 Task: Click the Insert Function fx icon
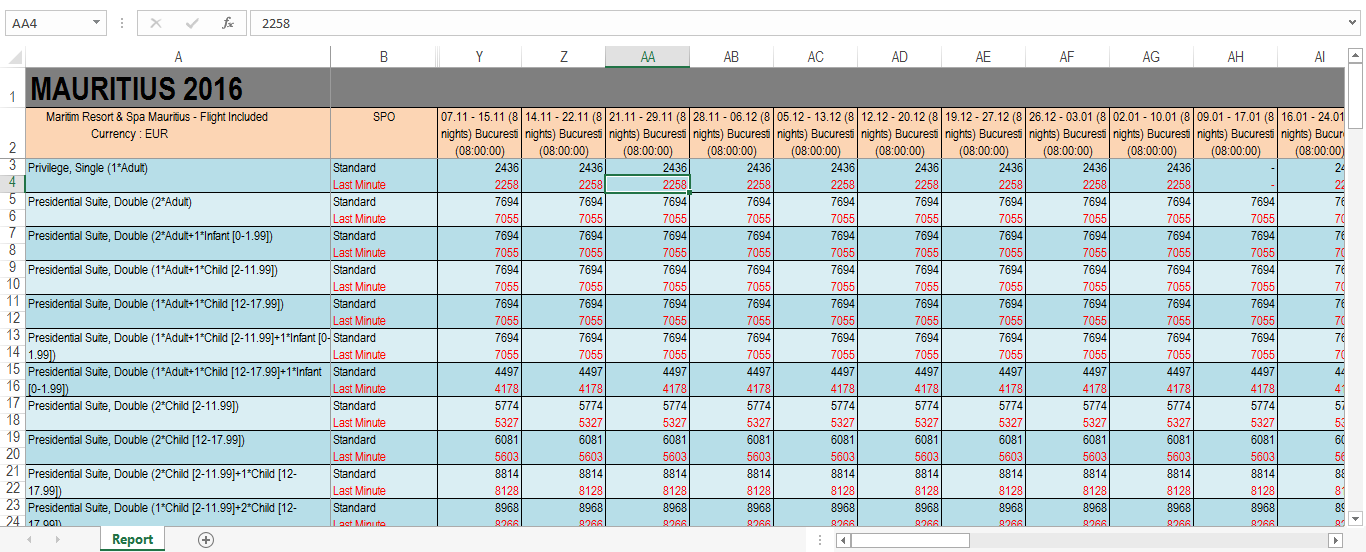[228, 23]
